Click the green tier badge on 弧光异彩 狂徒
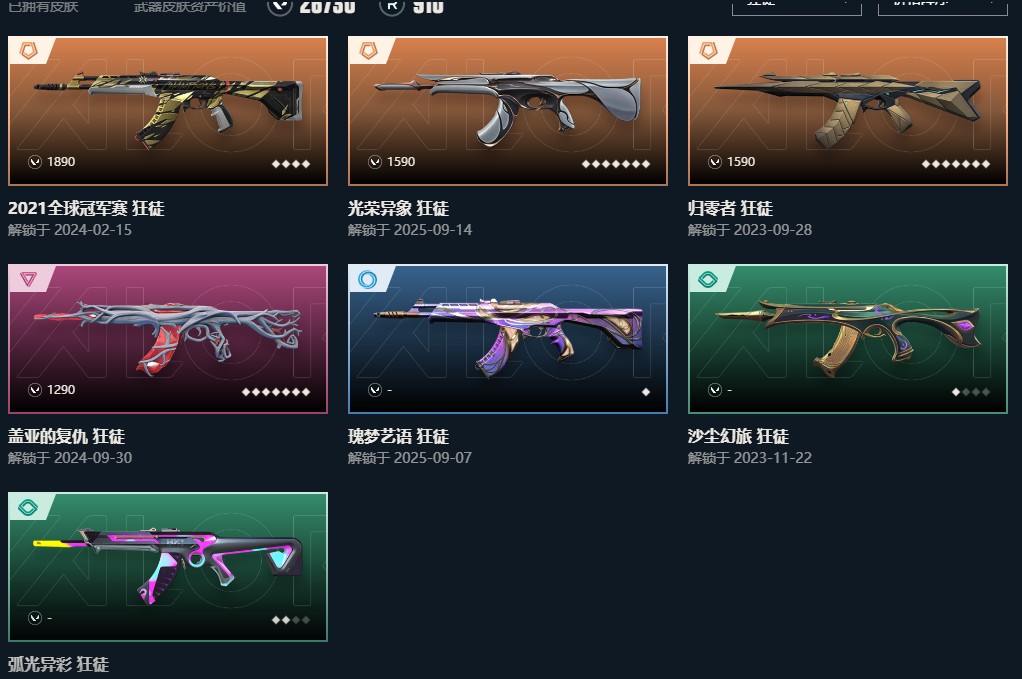The width and height of the screenshot is (1022, 679). pos(28,507)
